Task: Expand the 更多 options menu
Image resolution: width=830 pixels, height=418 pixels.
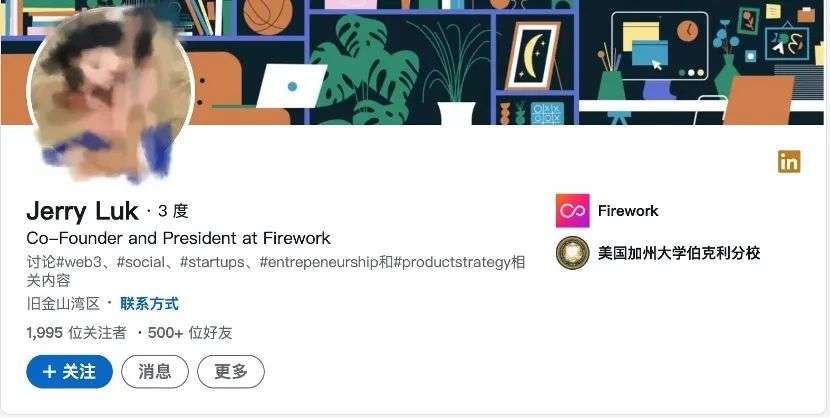Action: coord(231,371)
